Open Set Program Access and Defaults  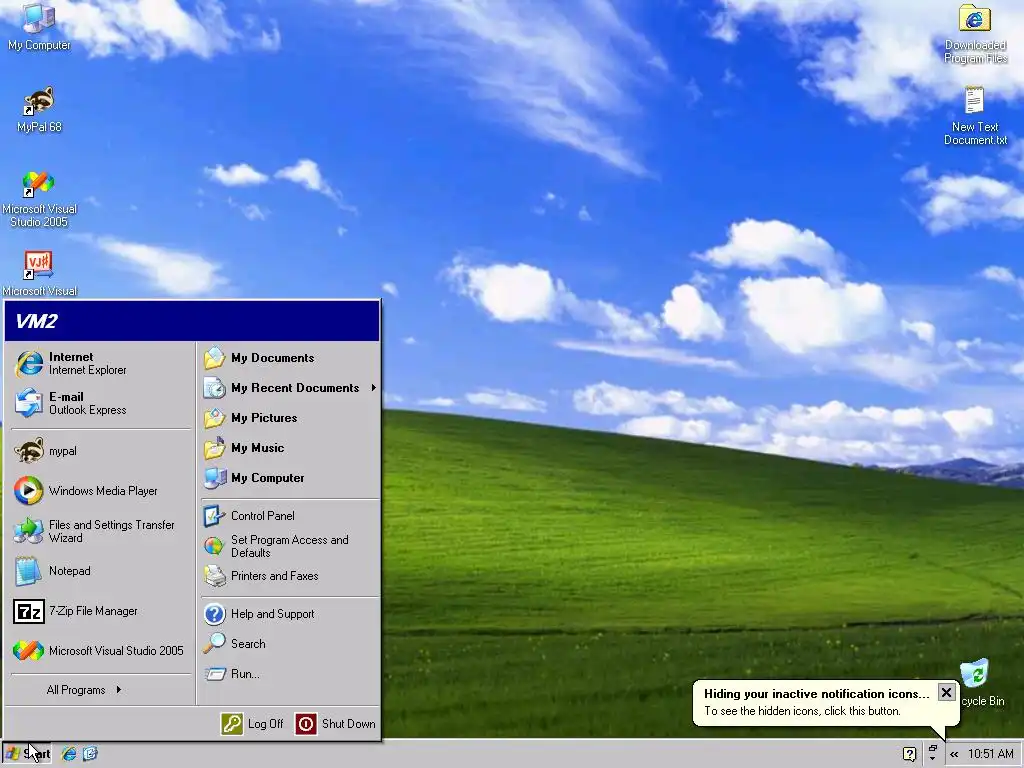click(x=289, y=546)
